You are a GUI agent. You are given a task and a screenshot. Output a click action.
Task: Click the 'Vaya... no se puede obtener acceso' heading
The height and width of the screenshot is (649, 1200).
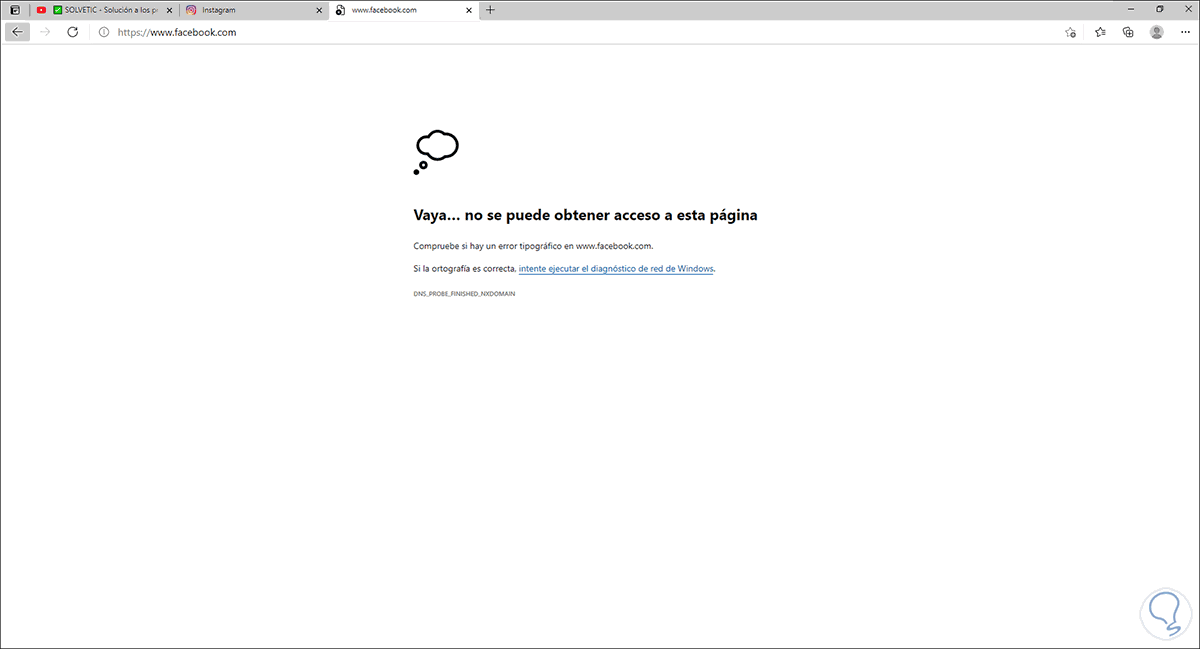pyautogui.click(x=585, y=215)
